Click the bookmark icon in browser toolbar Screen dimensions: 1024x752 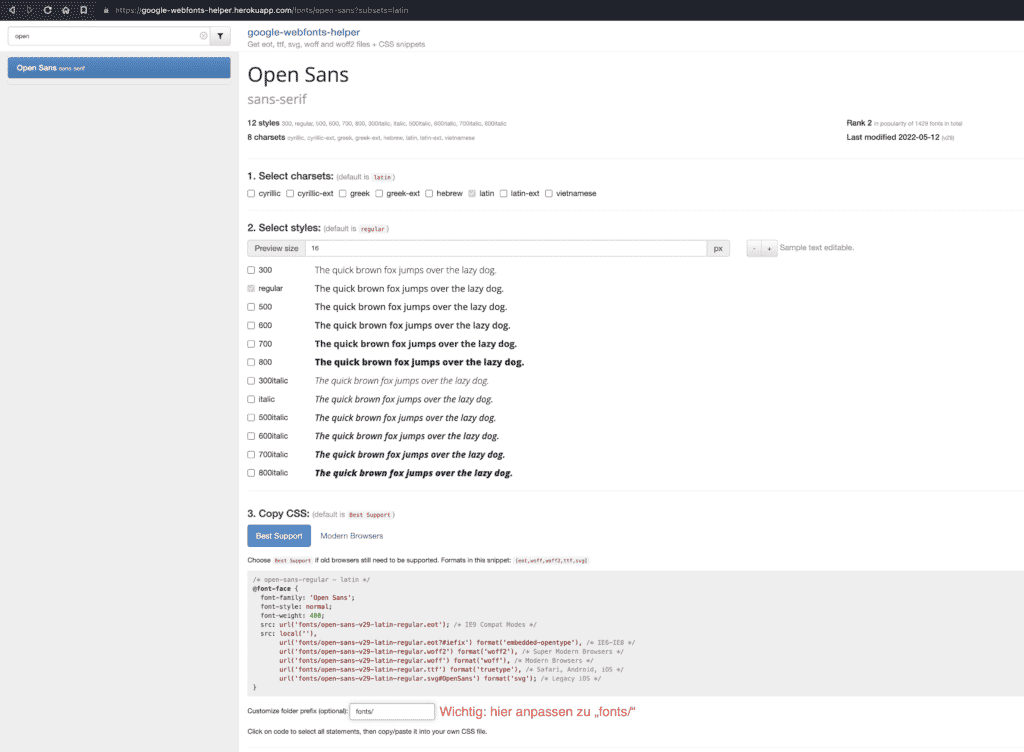point(84,10)
